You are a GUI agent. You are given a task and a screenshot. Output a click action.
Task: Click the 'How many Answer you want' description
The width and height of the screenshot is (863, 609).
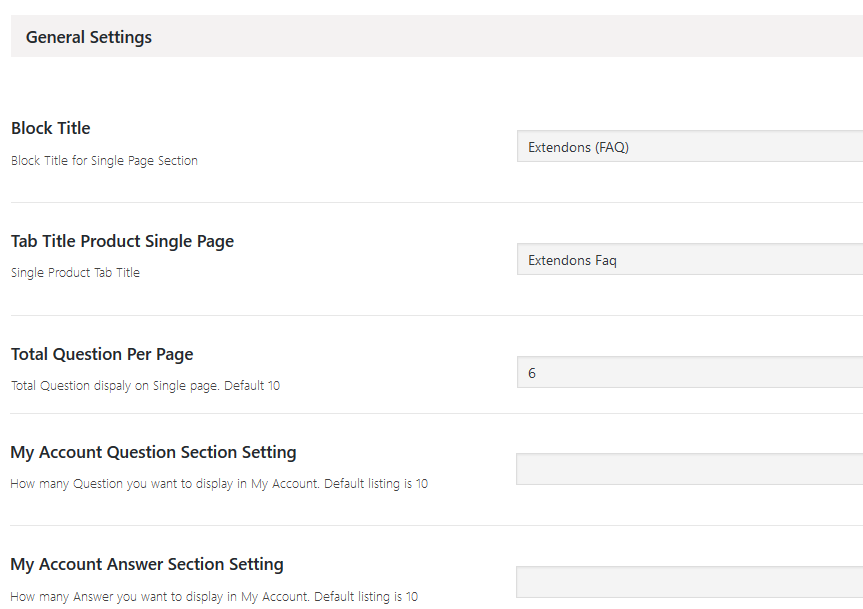coord(214,597)
